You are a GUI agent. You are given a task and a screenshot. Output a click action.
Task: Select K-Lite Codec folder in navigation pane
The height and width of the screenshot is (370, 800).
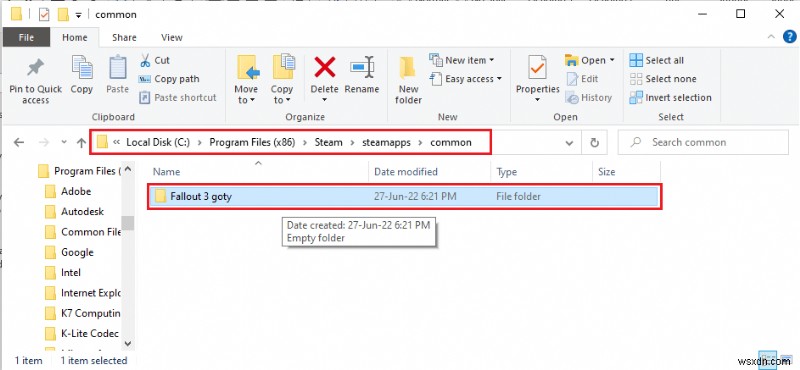[x=82, y=333]
